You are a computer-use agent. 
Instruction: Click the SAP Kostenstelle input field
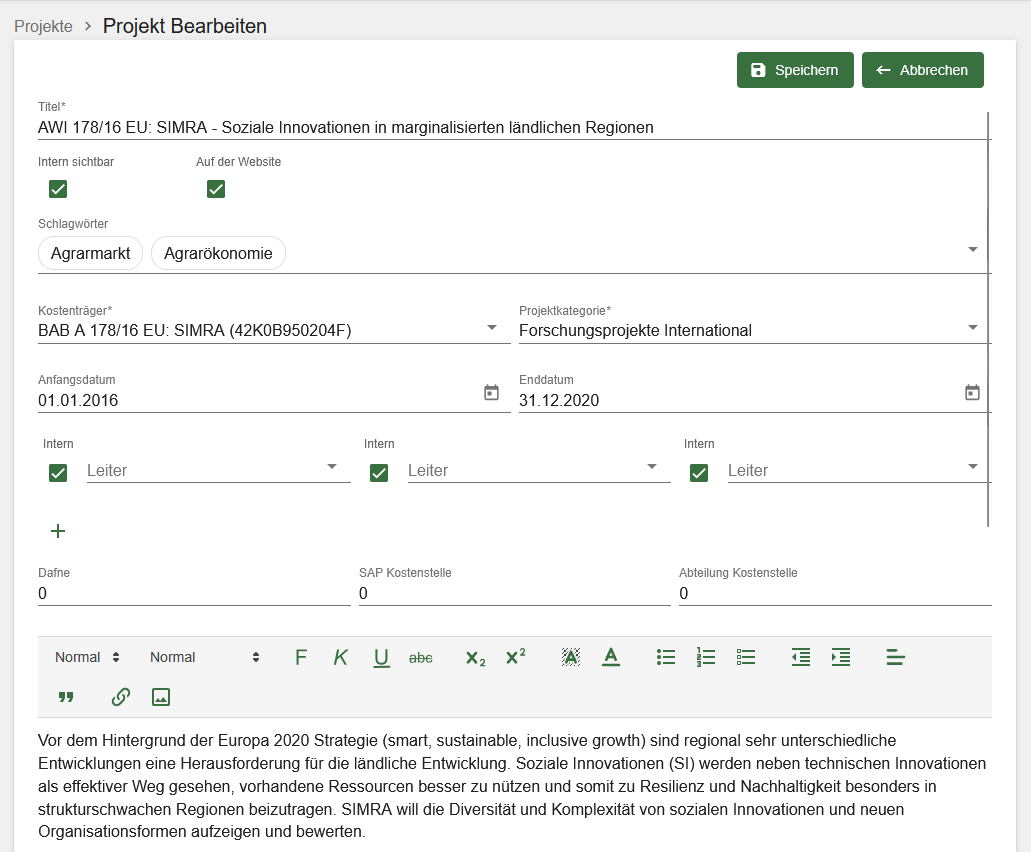pos(515,593)
